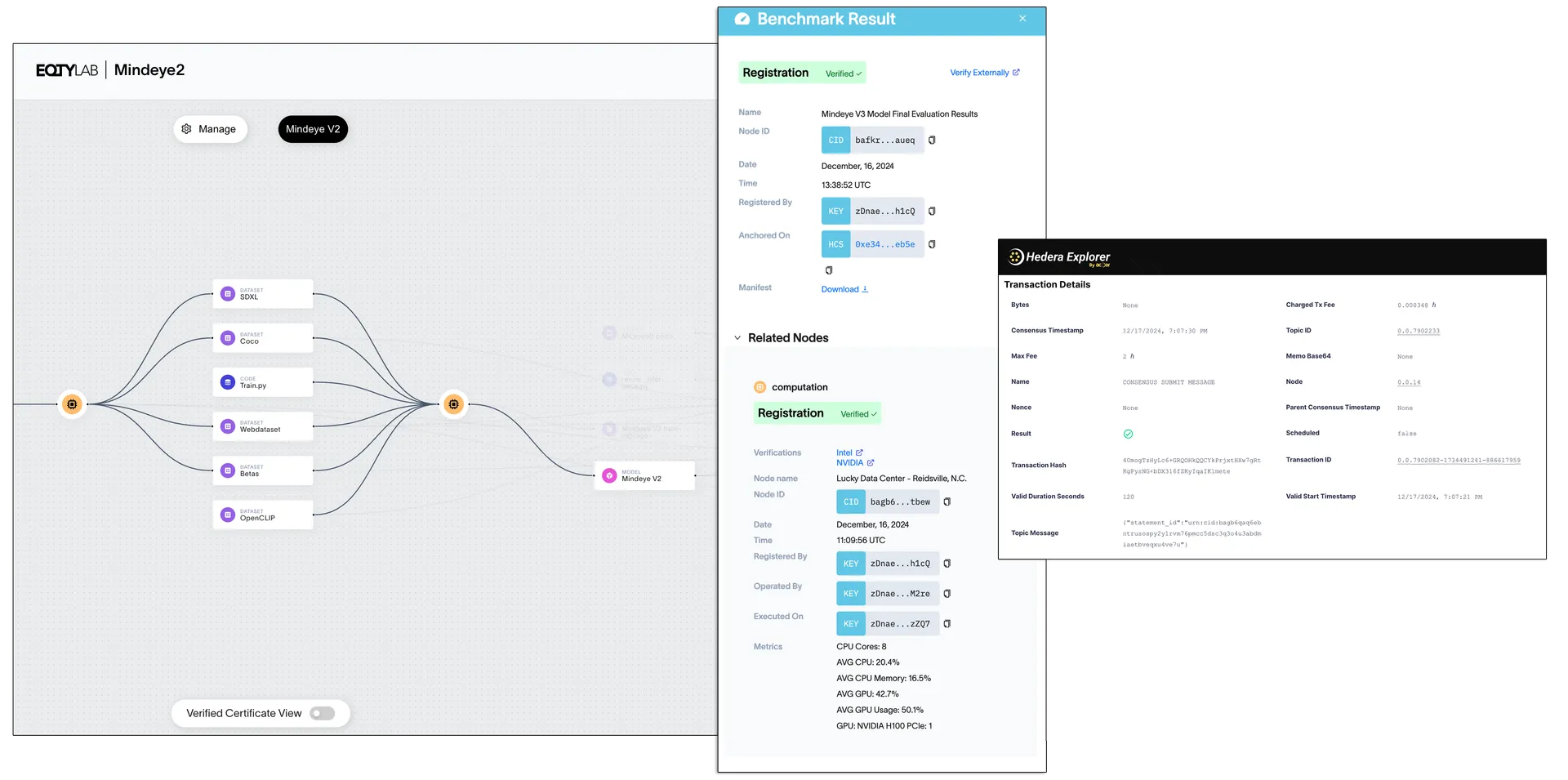
Task: Click the '13:38:52 UTC' time value
Action: [x=846, y=185]
